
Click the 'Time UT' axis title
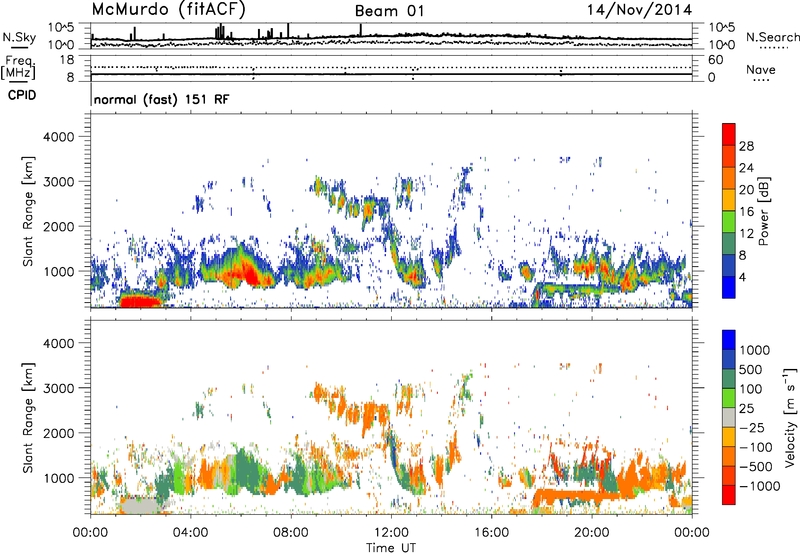pos(391,548)
